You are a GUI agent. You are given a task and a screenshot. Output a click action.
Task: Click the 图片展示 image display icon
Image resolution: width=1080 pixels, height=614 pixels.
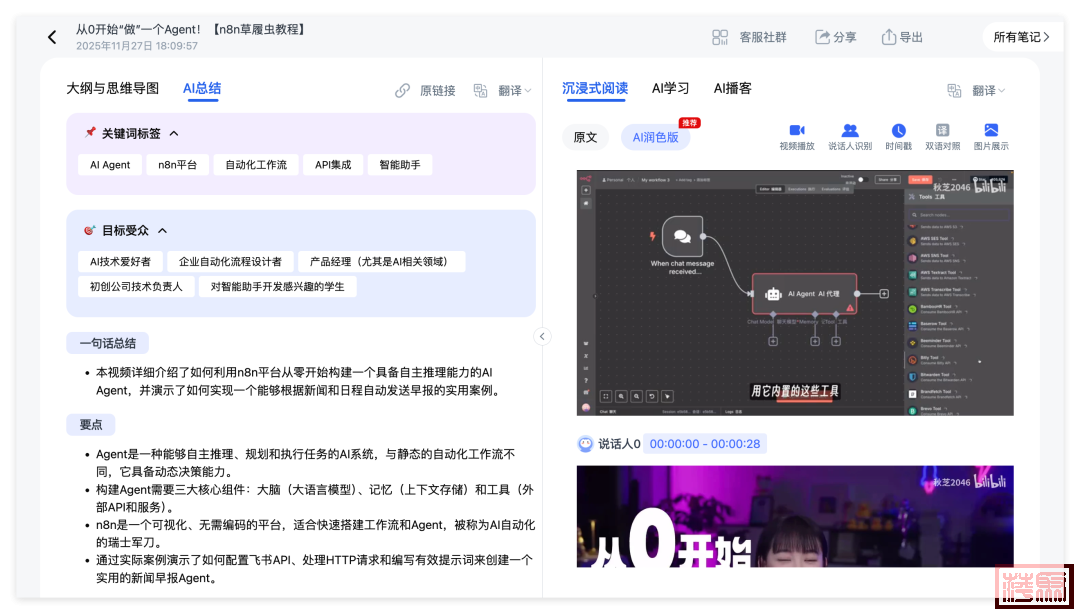(x=991, y=131)
